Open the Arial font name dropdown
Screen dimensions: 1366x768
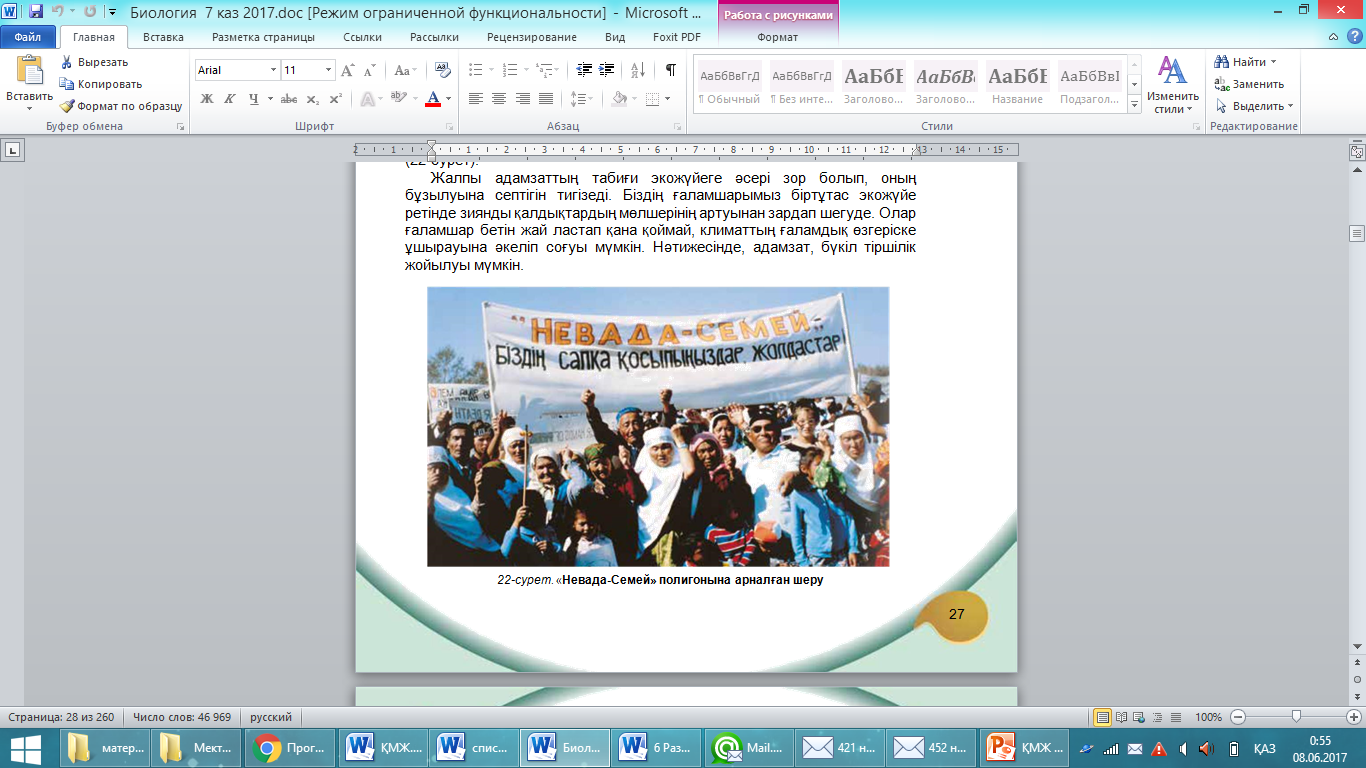(x=274, y=70)
